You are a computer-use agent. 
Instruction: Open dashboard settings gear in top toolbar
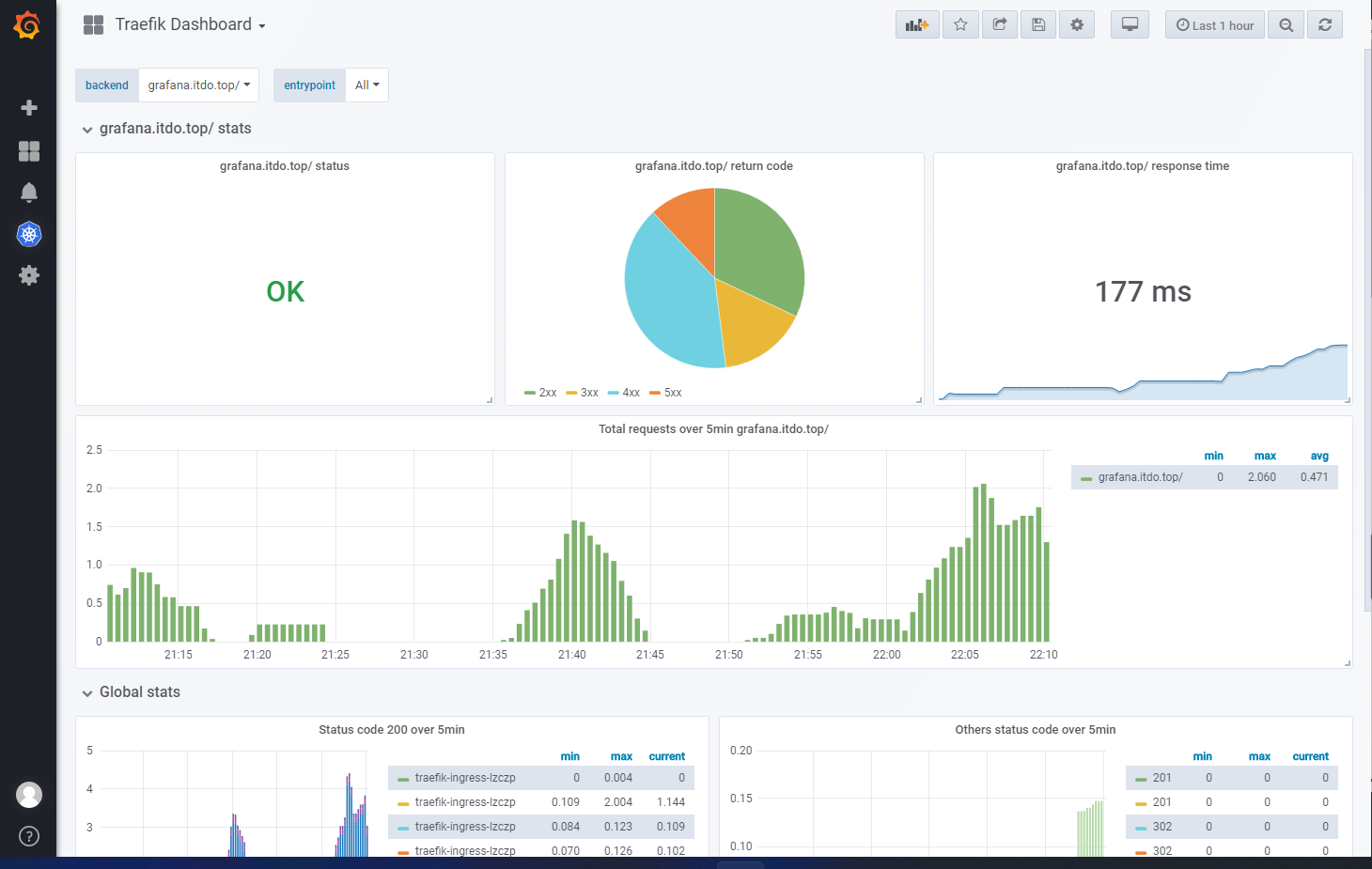tap(1077, 25)
